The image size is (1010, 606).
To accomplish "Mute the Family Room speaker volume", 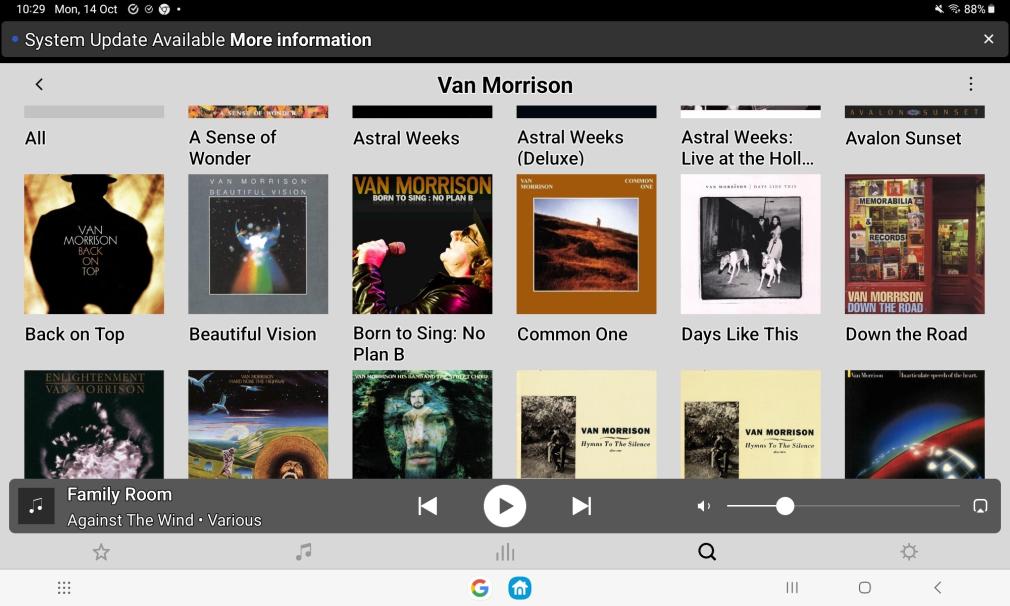I will (x=704, y=506).
